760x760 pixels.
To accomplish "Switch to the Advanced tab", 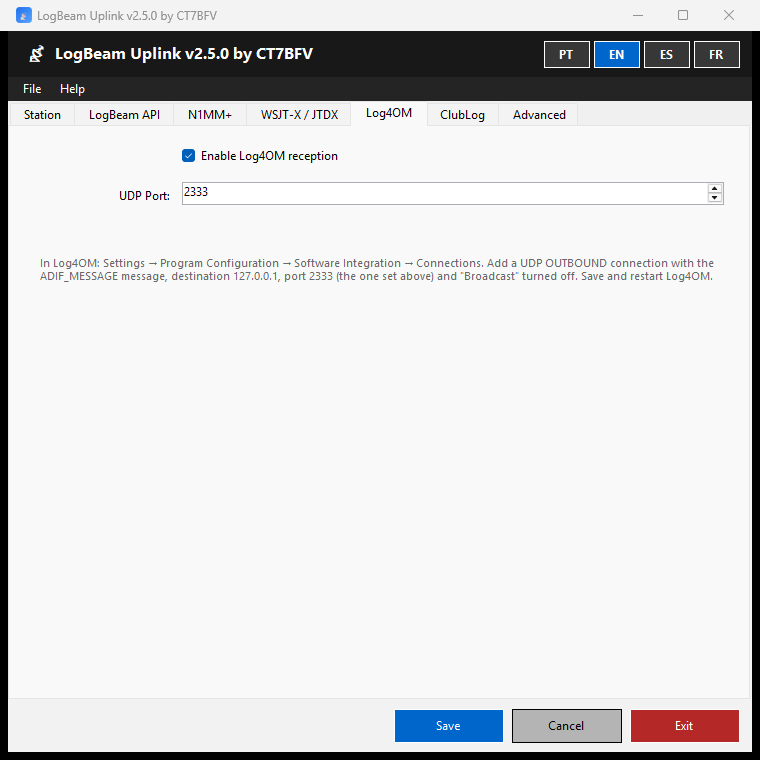I will (539, 115).
